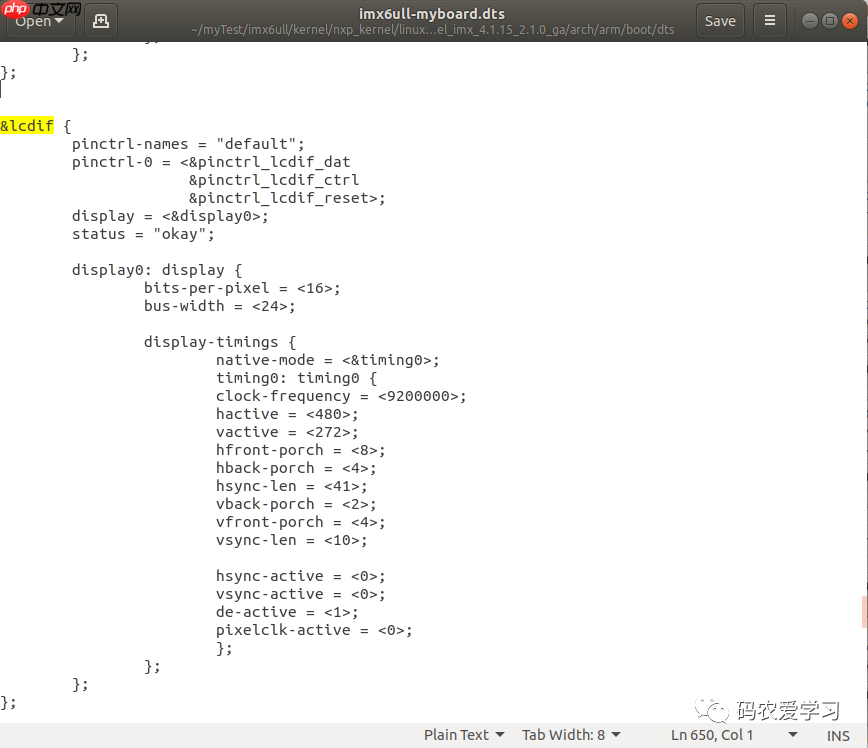Open the Tab Width: 8 dropdown
This screenshot has width=868, height=748.
[x=571, y=735]
